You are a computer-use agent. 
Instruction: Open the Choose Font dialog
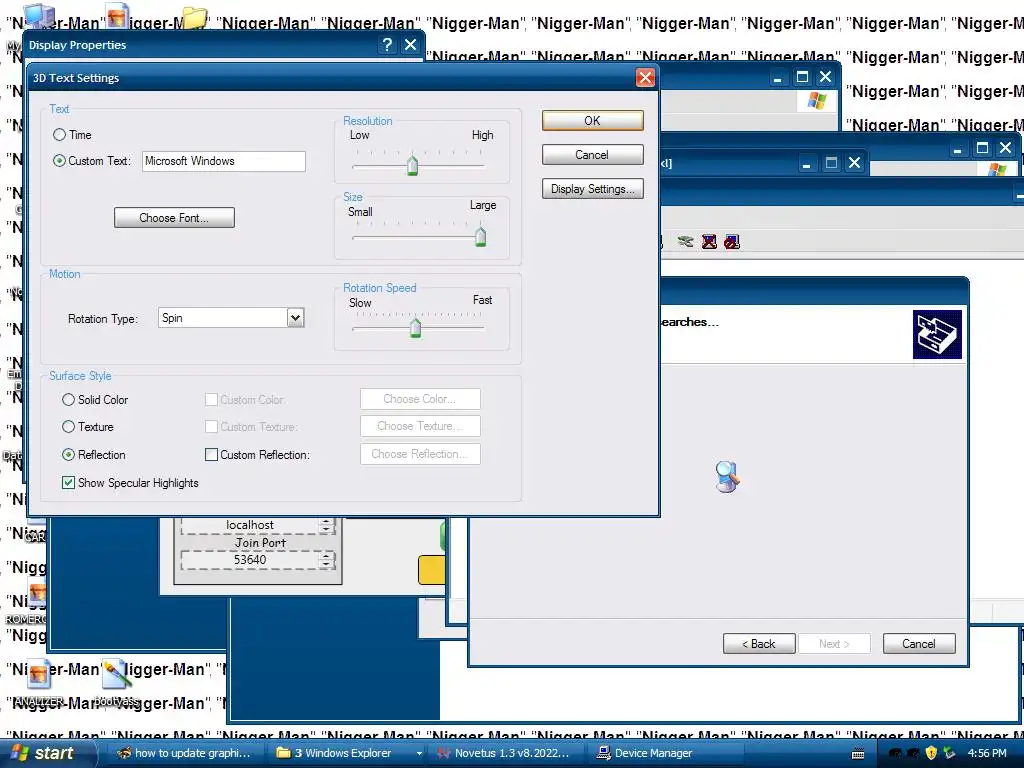click(174, 218)
